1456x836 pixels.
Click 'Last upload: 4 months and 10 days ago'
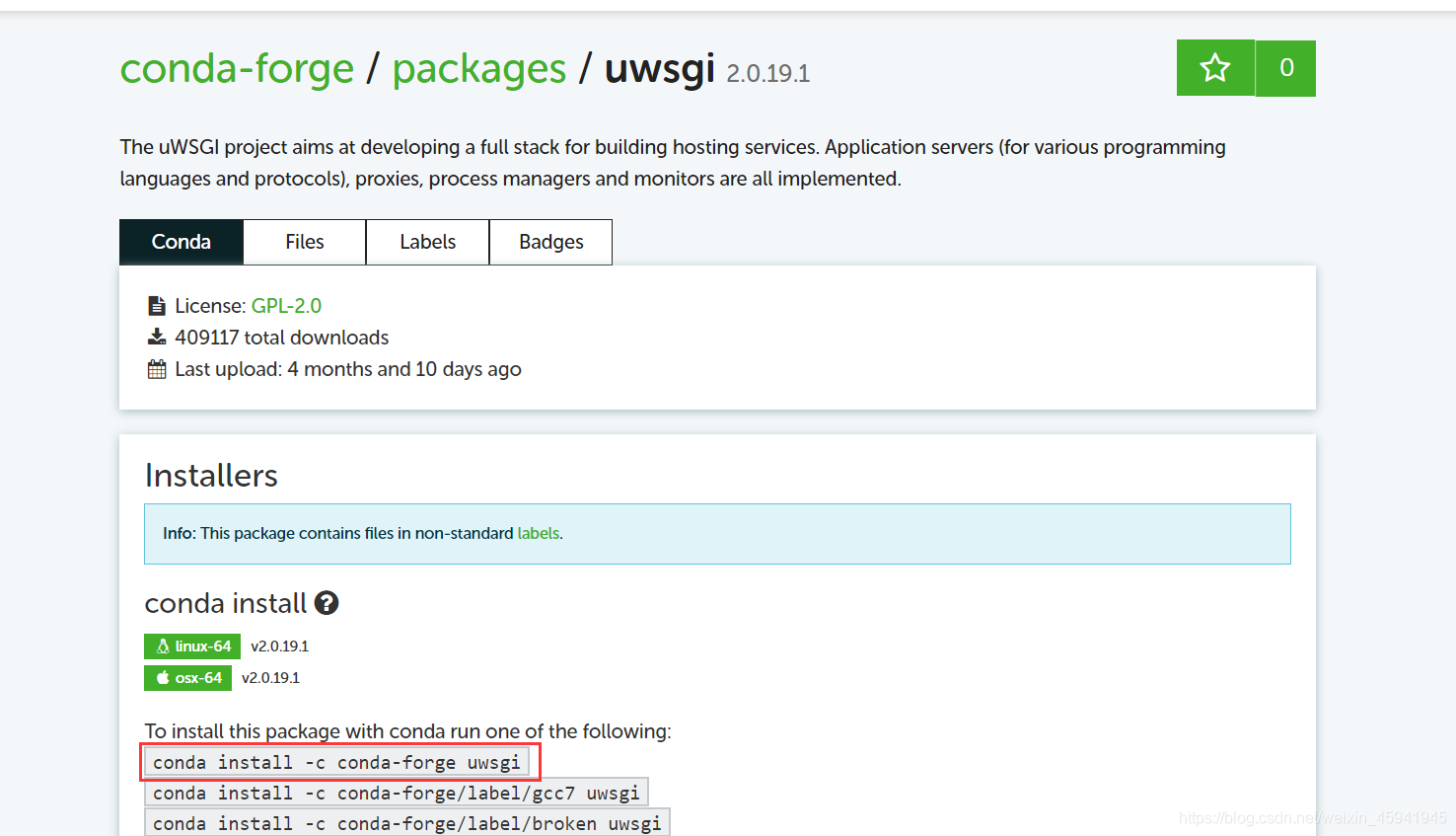[348, 369]
